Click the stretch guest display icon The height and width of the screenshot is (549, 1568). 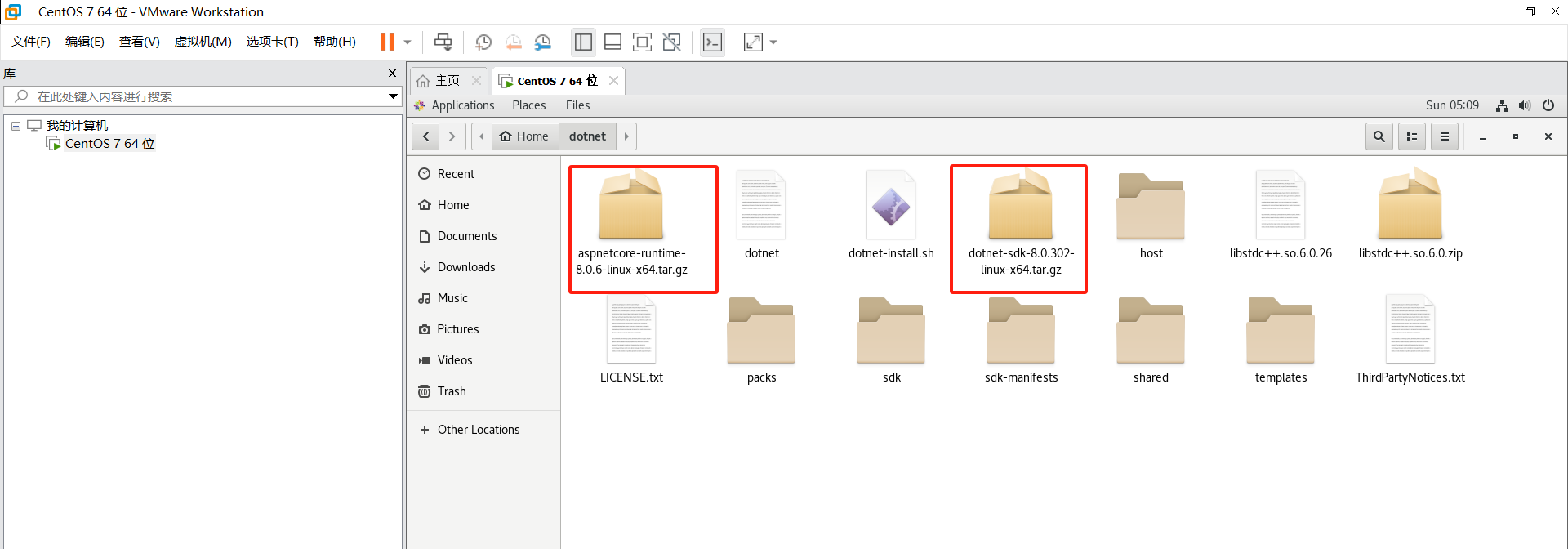click(x=753, y=42)
